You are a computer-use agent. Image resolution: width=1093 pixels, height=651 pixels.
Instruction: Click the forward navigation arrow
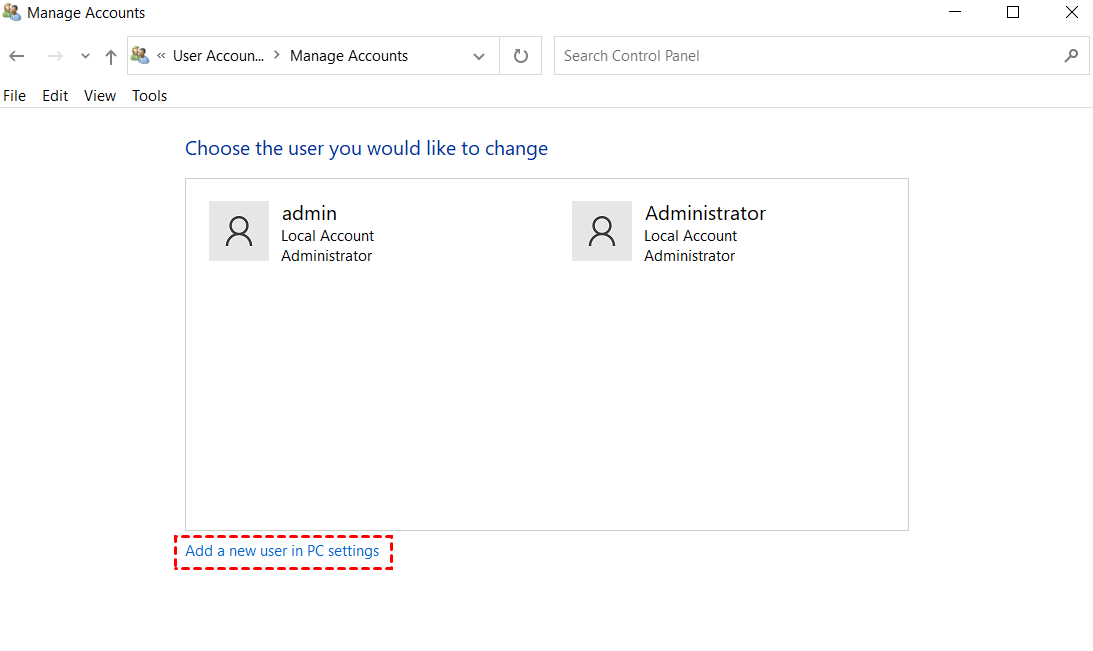tap(55, 56)
